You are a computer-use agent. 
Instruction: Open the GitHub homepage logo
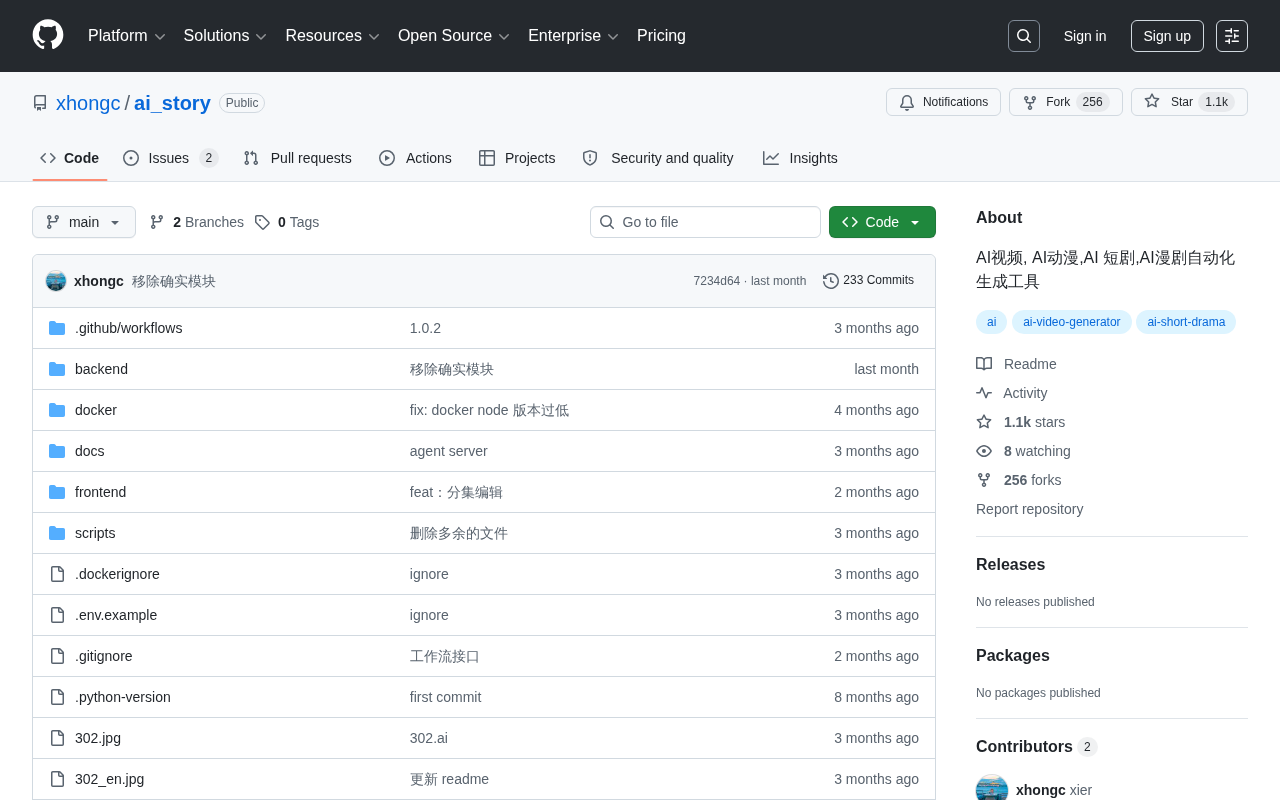coord(48,35)
